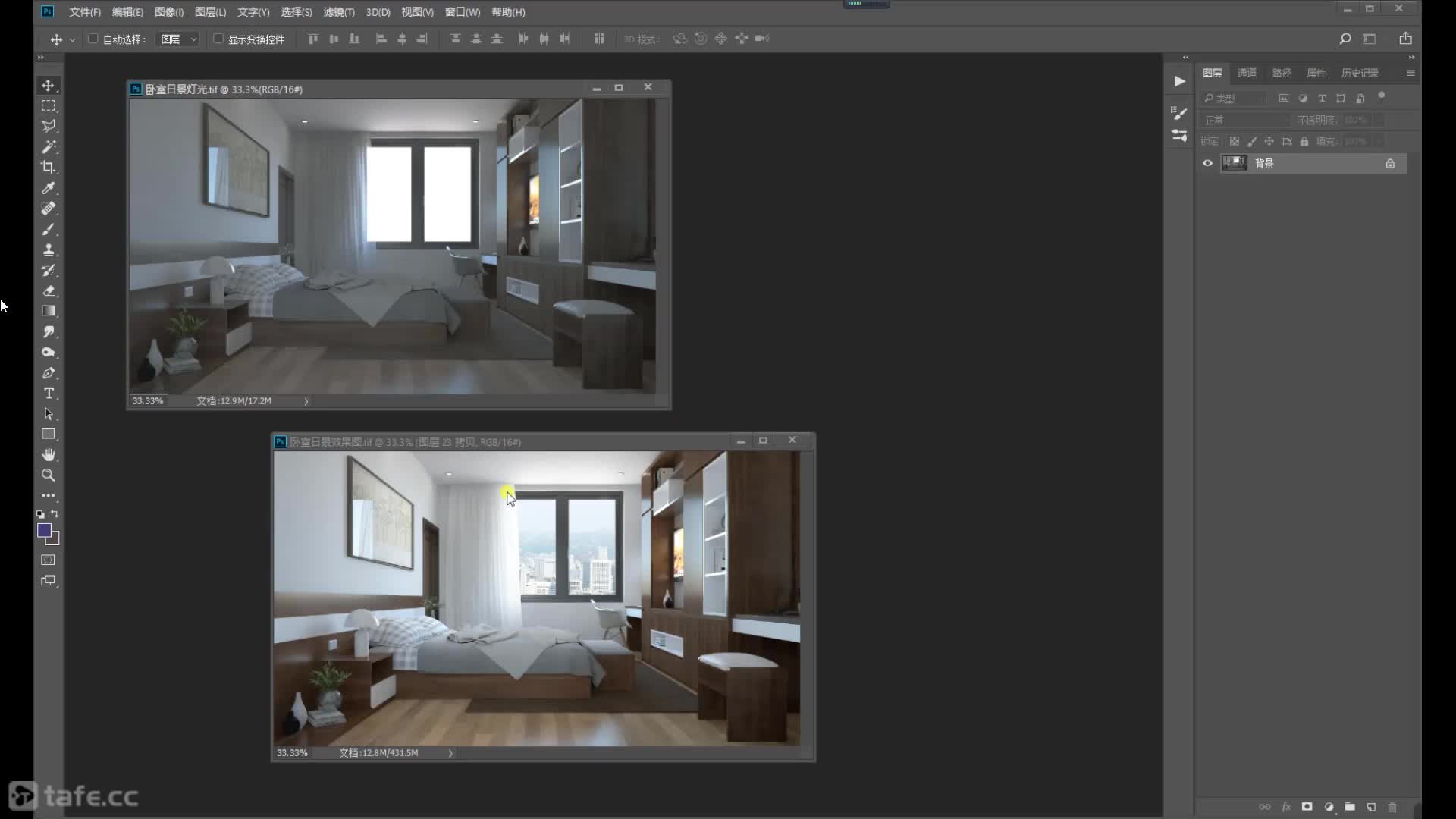
Task: Open the background color picker
Action: pos(55,541)
